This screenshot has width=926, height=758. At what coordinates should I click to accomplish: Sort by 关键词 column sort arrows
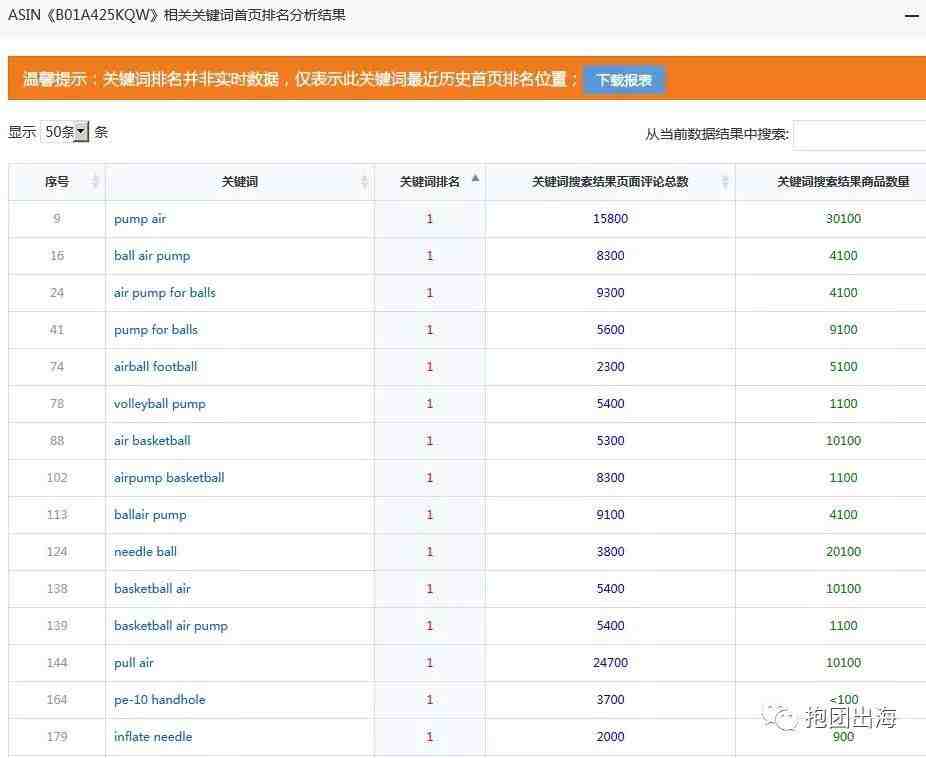[x=364, y=181]
